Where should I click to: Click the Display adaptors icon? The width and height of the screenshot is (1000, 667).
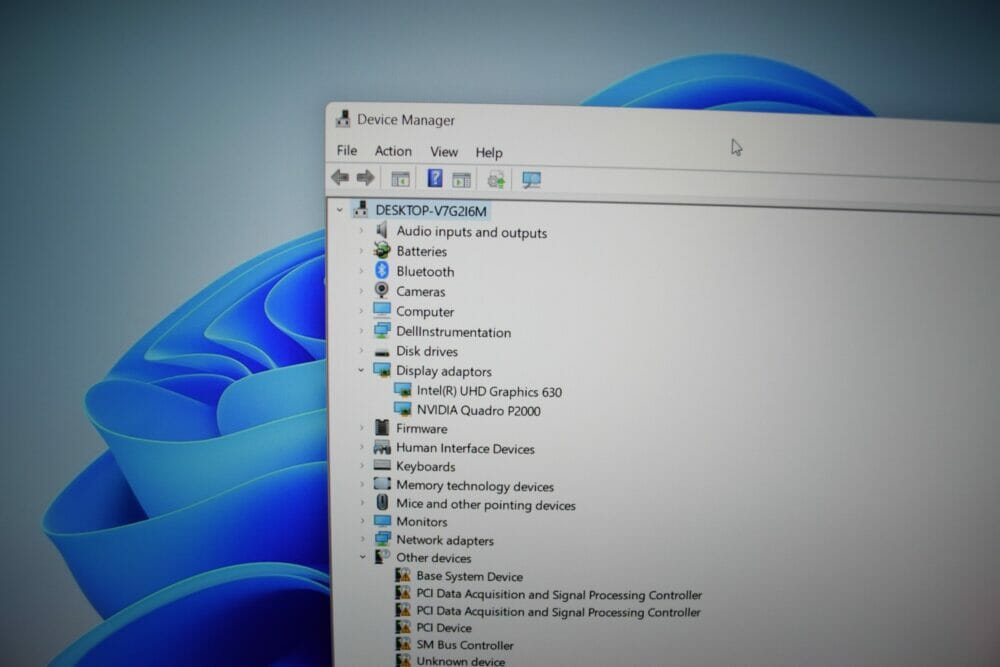click(382, 370)
